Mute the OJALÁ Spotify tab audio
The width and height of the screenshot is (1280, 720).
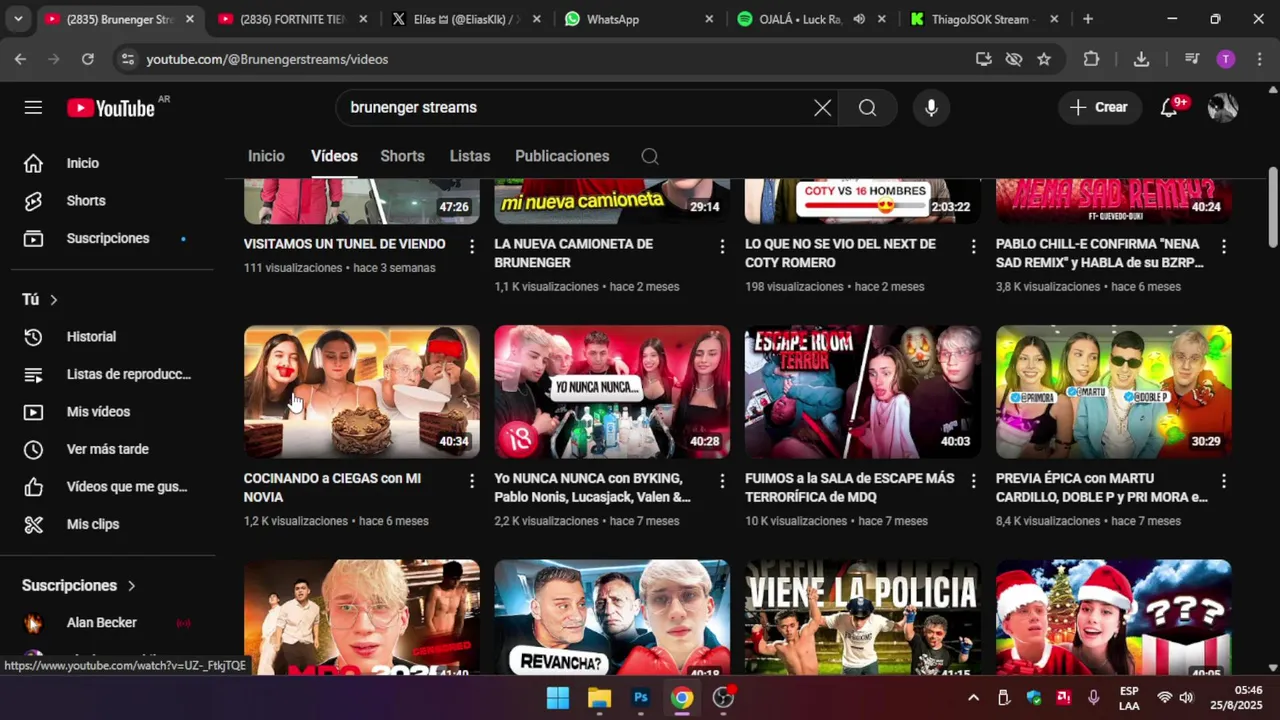[859, 19]
